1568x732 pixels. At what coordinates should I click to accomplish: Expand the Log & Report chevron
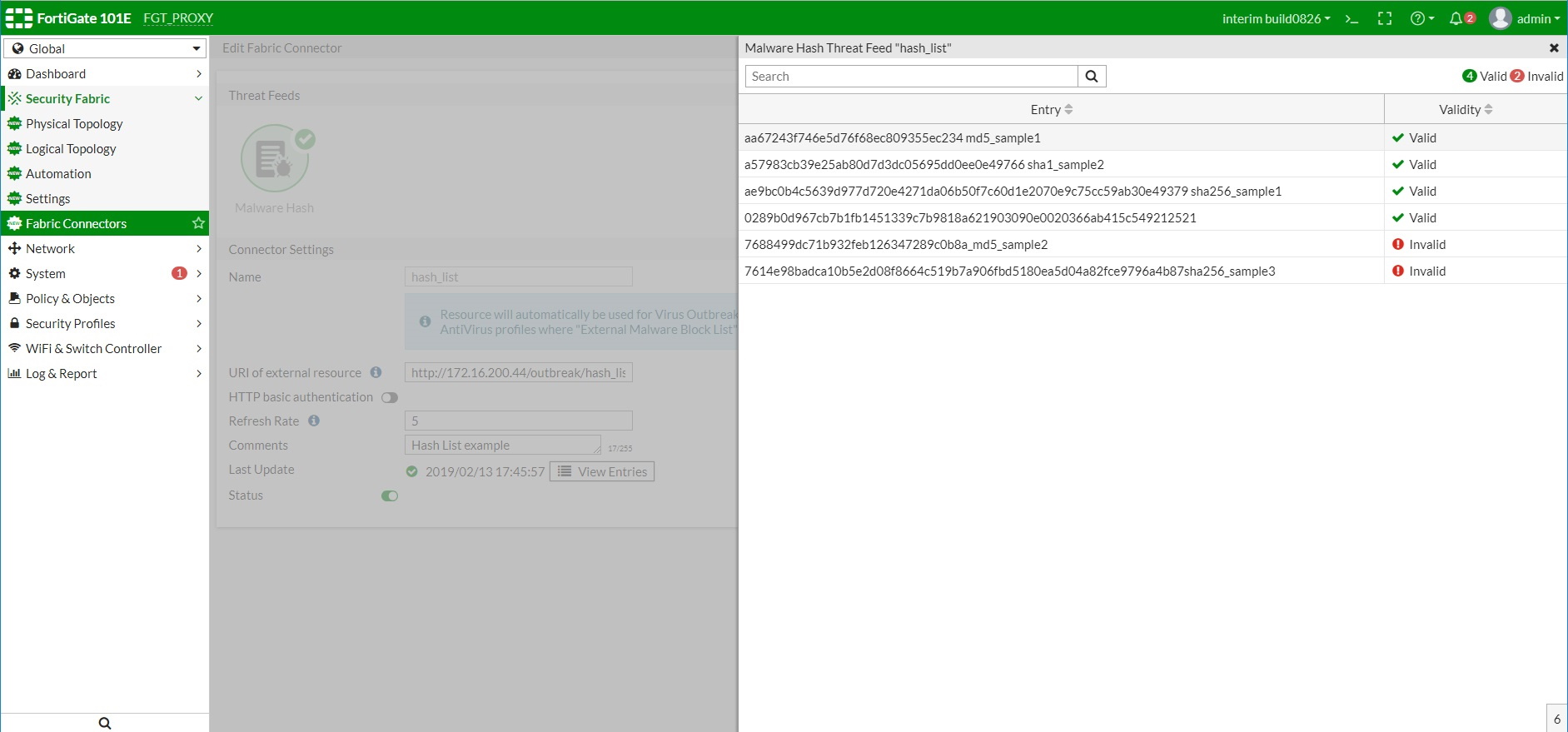click(x=199, y=373)
